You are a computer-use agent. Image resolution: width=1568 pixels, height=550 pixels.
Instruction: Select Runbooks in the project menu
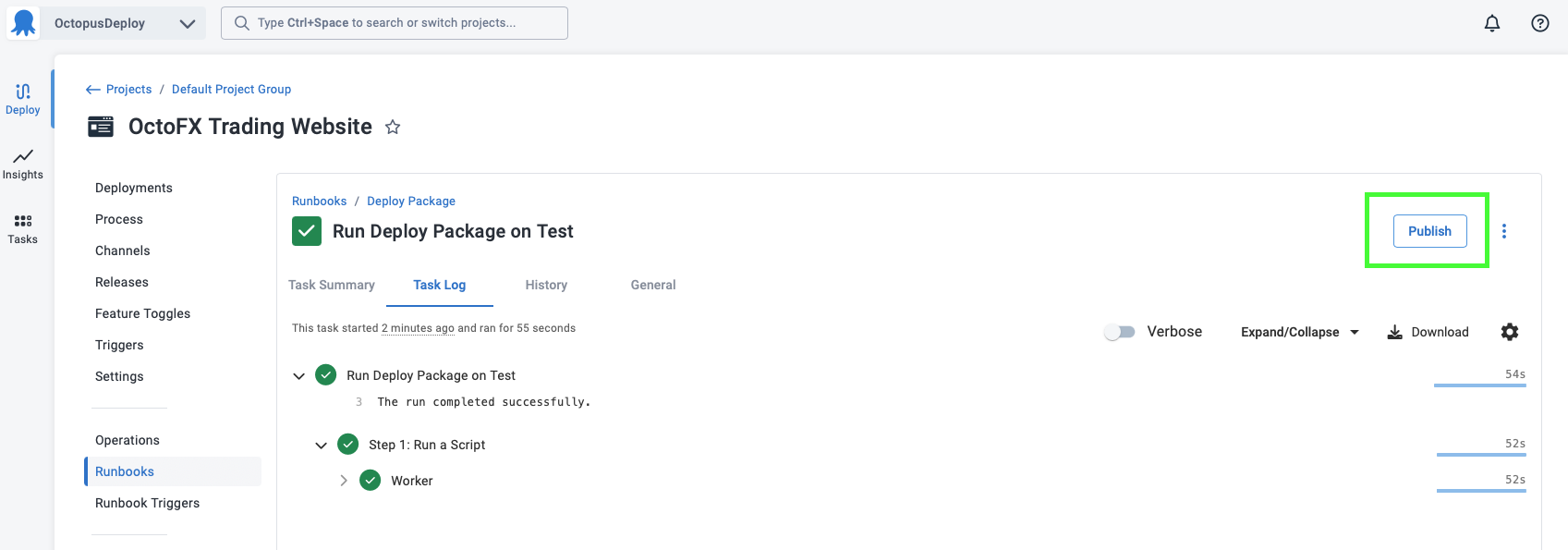pyautogui.click(x=173, y=471)
